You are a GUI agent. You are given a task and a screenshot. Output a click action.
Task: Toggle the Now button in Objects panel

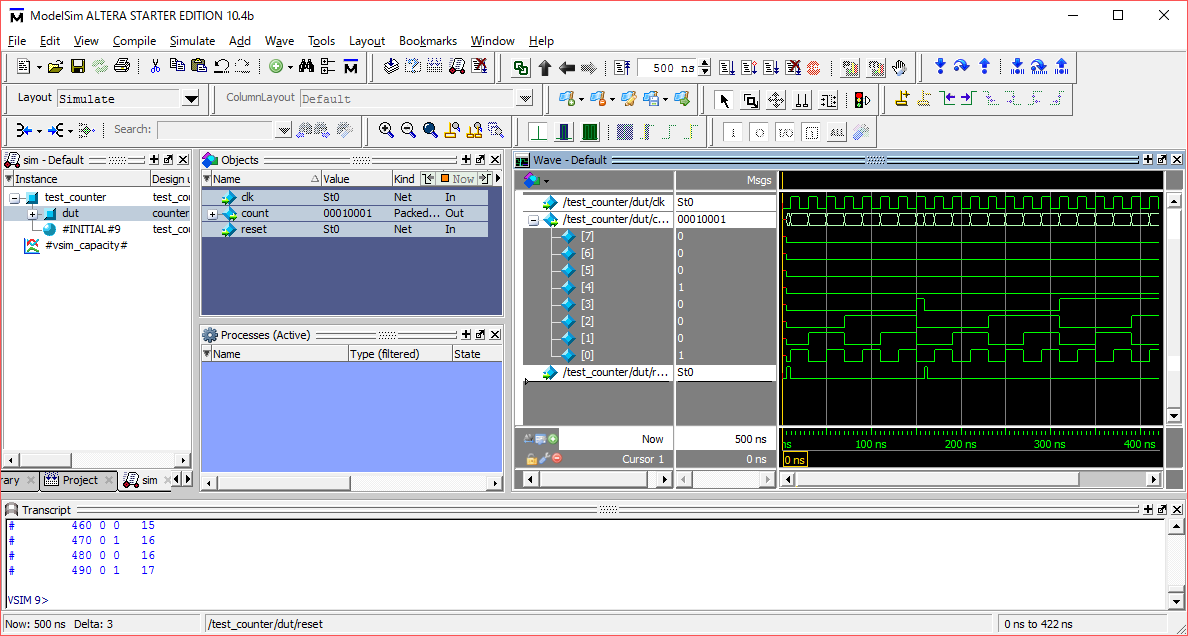coord(458,179)
